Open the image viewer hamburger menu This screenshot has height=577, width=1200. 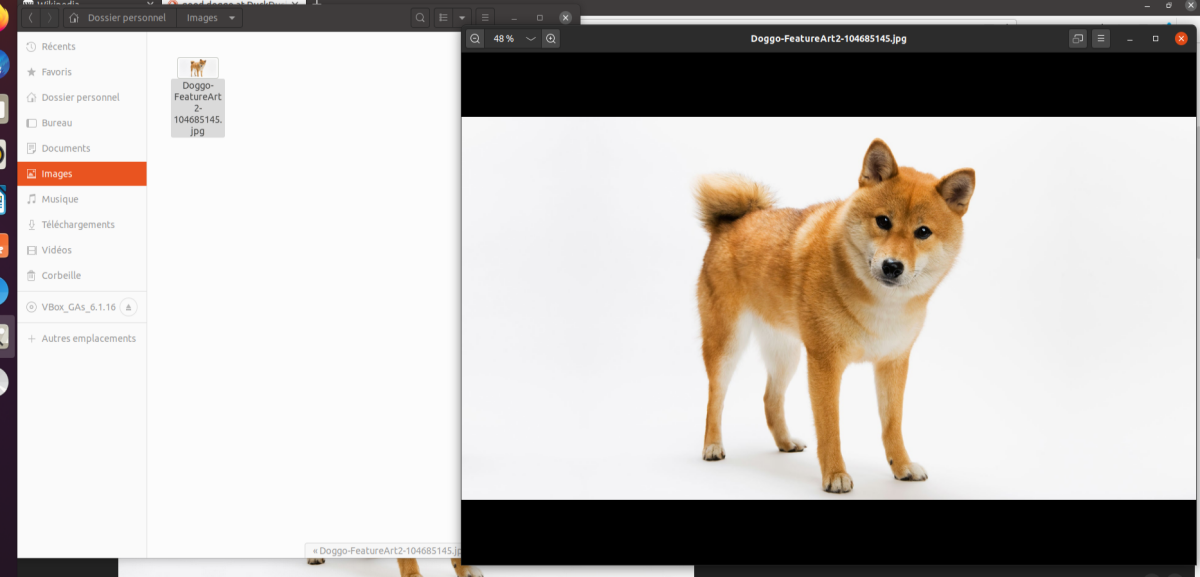point(1101,39)
